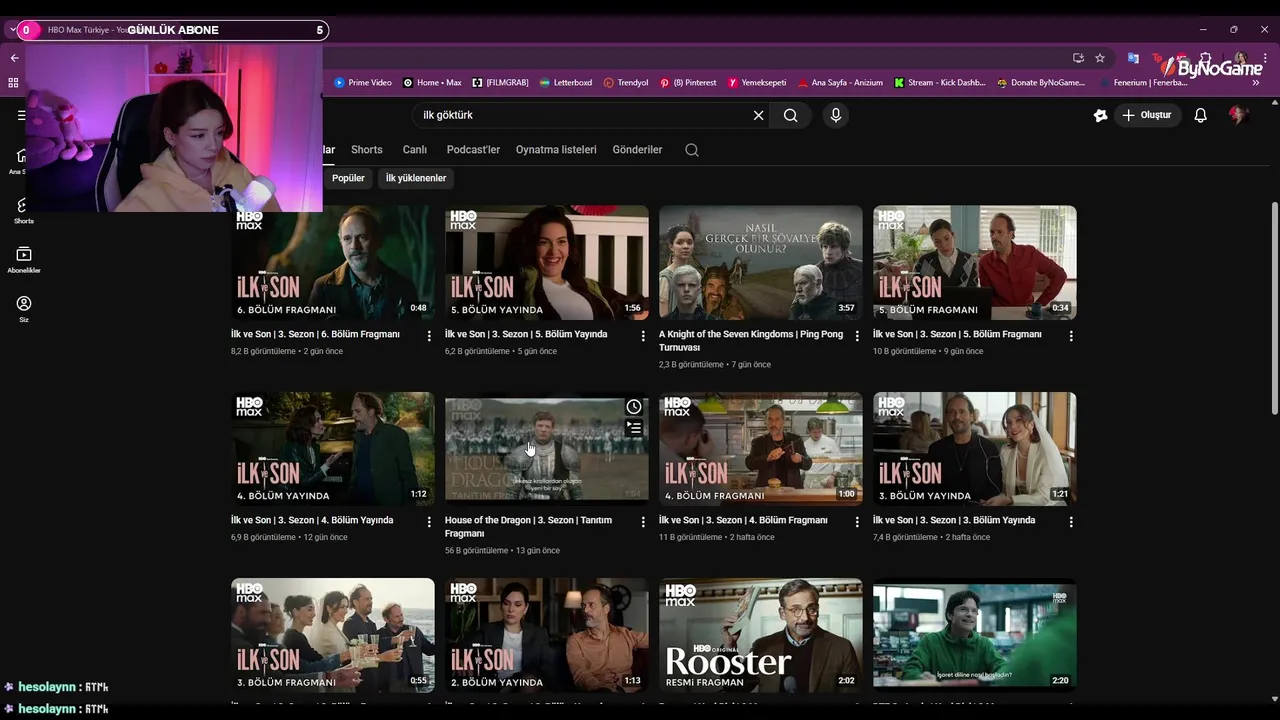1280x720 pixels.
Task: Sort videos by Popüler chip
Action: point(348,178)
